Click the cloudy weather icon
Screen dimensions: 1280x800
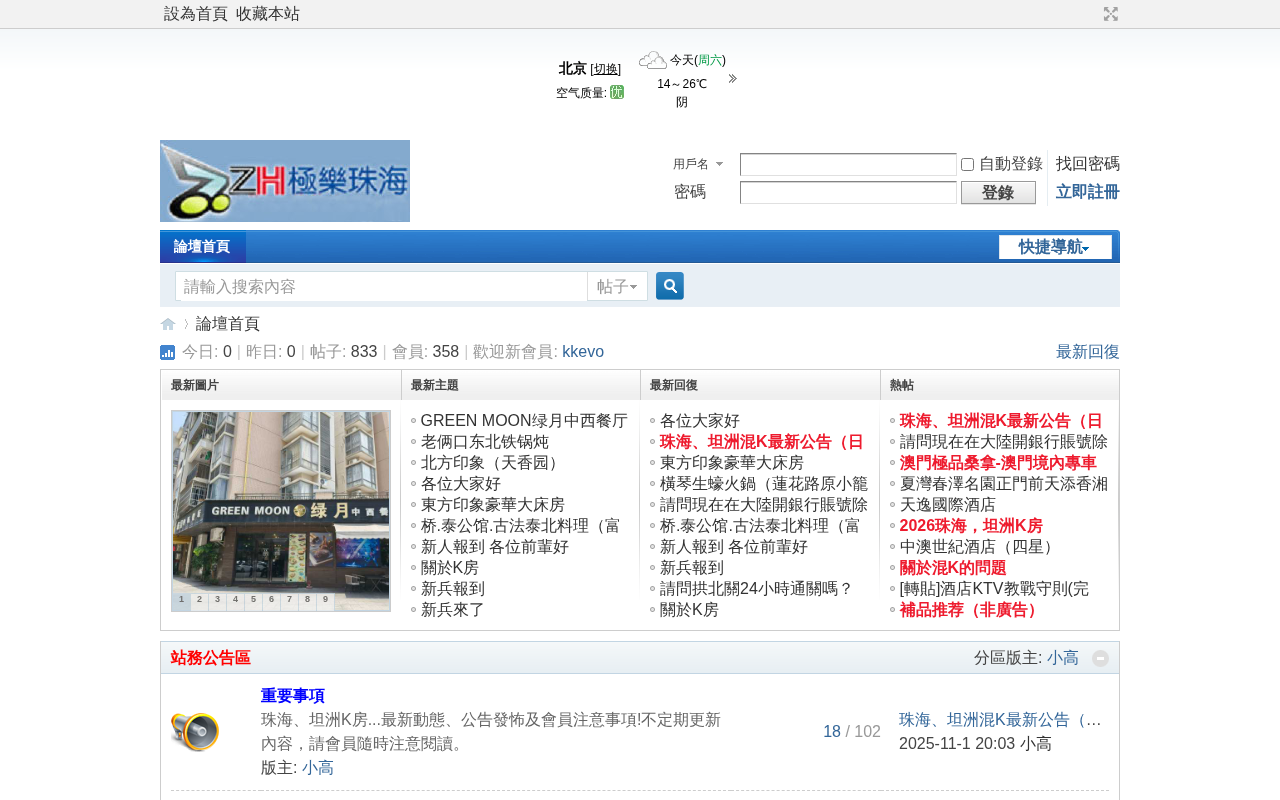point(653,60)
